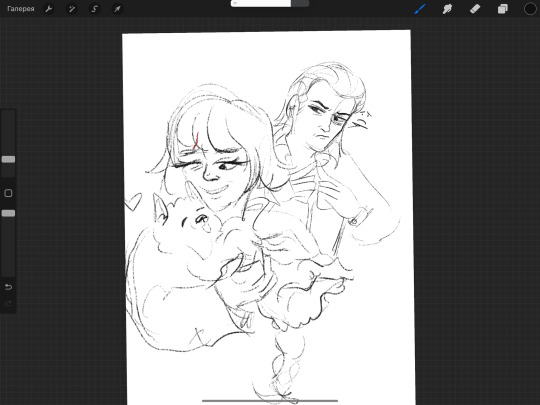Viewport: 540px width, 405px height.
Task: Activate the Transform arrow tool
Action: (x=117, y=9)
